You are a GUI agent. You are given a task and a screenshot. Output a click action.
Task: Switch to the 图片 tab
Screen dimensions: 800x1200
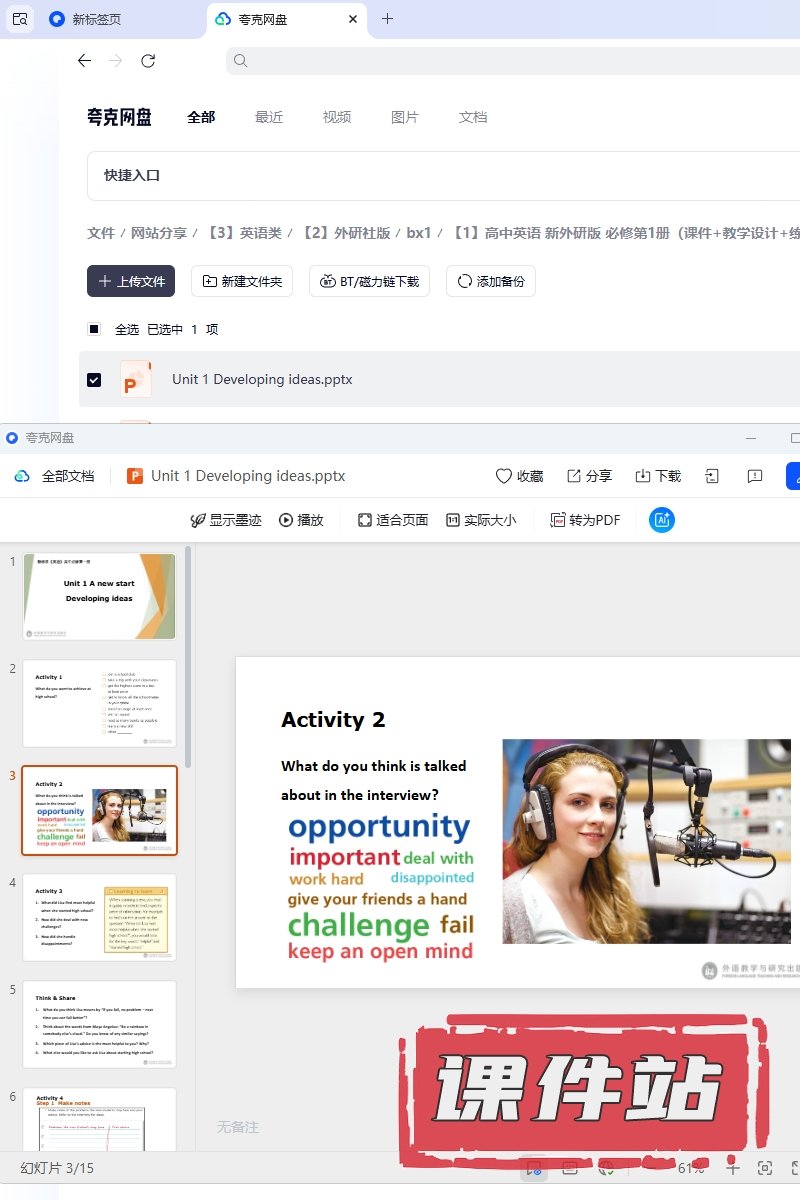[x=405, y=117]
